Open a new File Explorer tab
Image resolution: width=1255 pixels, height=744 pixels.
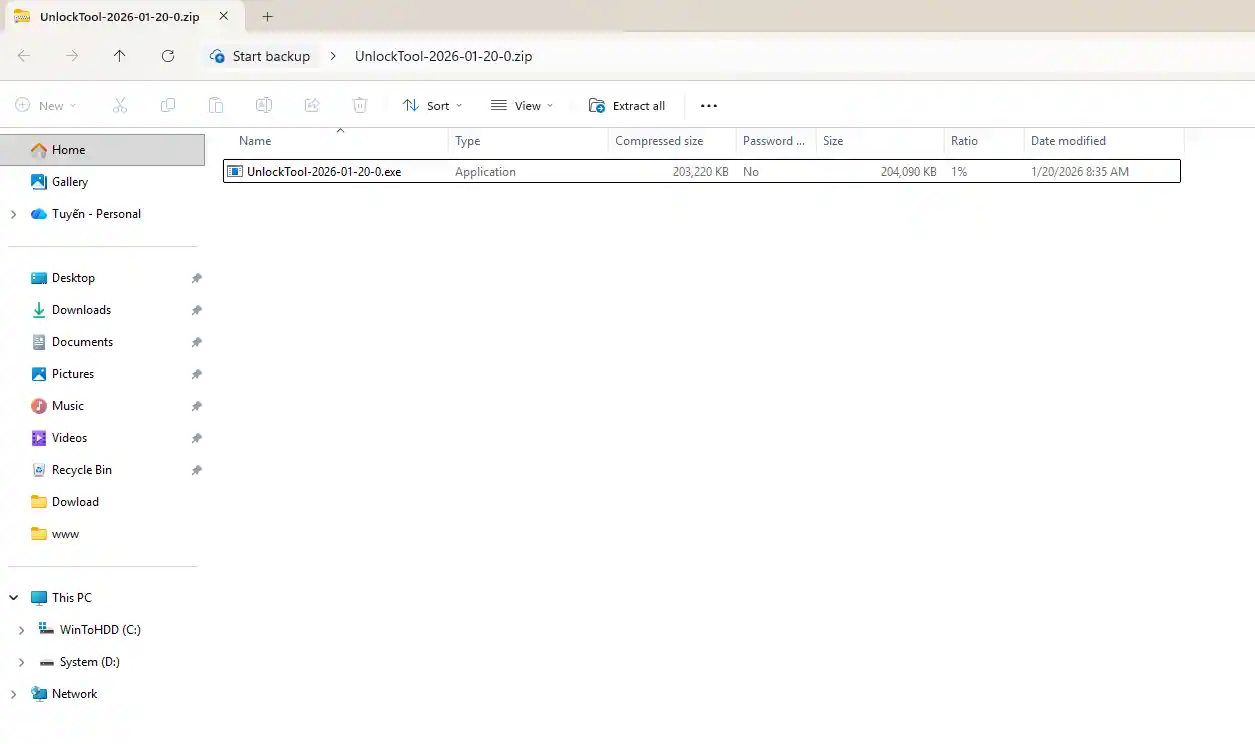click(x=266, y=16)
